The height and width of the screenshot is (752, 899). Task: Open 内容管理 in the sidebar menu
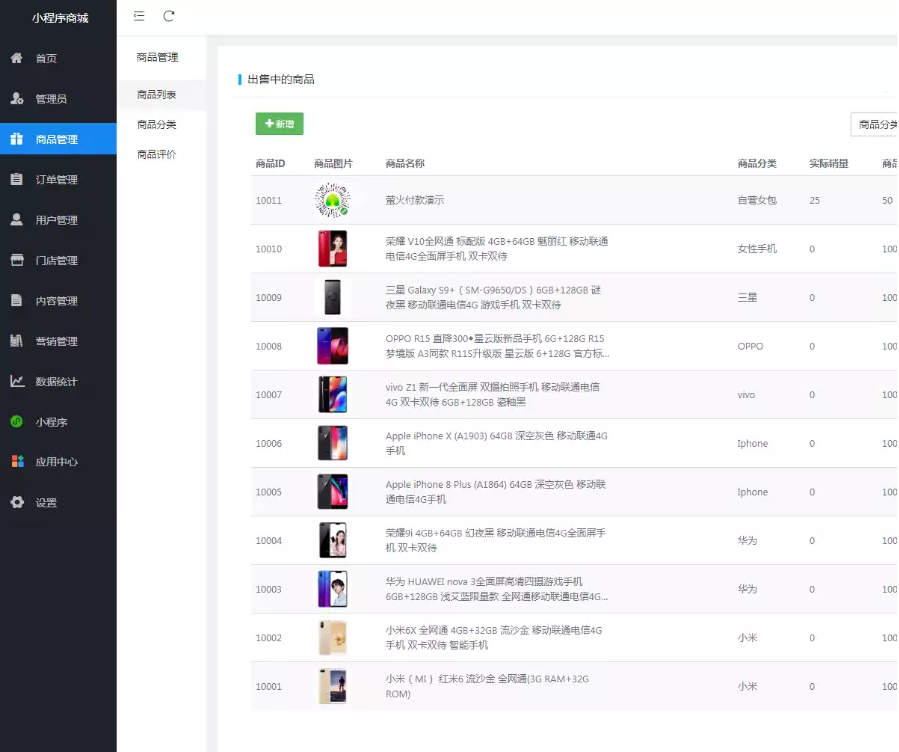pos(56,301)
